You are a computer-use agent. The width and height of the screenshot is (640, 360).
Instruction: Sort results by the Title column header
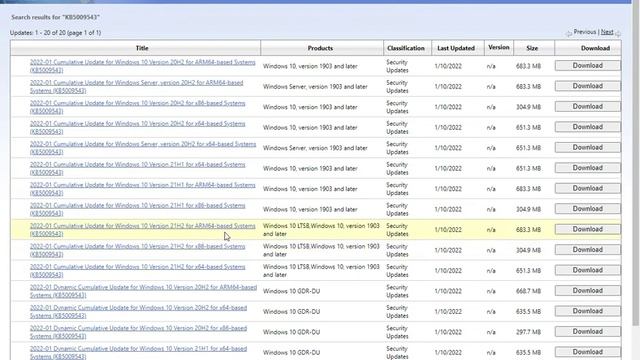point(142,48)
